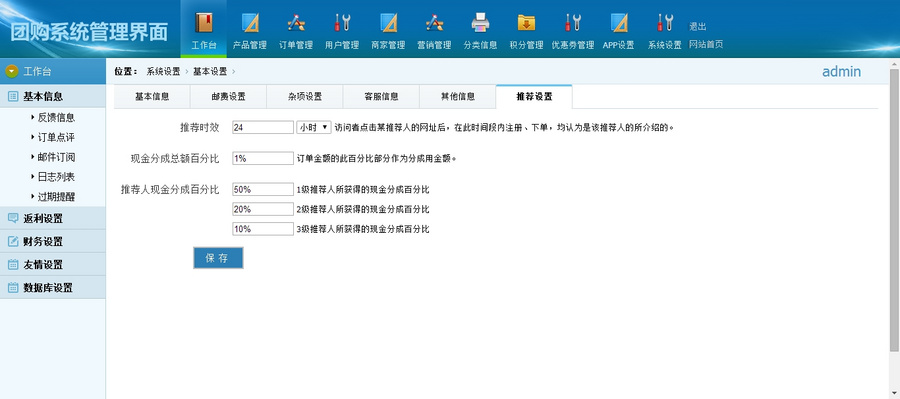
Task: Click the 友情设置 calendar icon
Action: [13, 265]
